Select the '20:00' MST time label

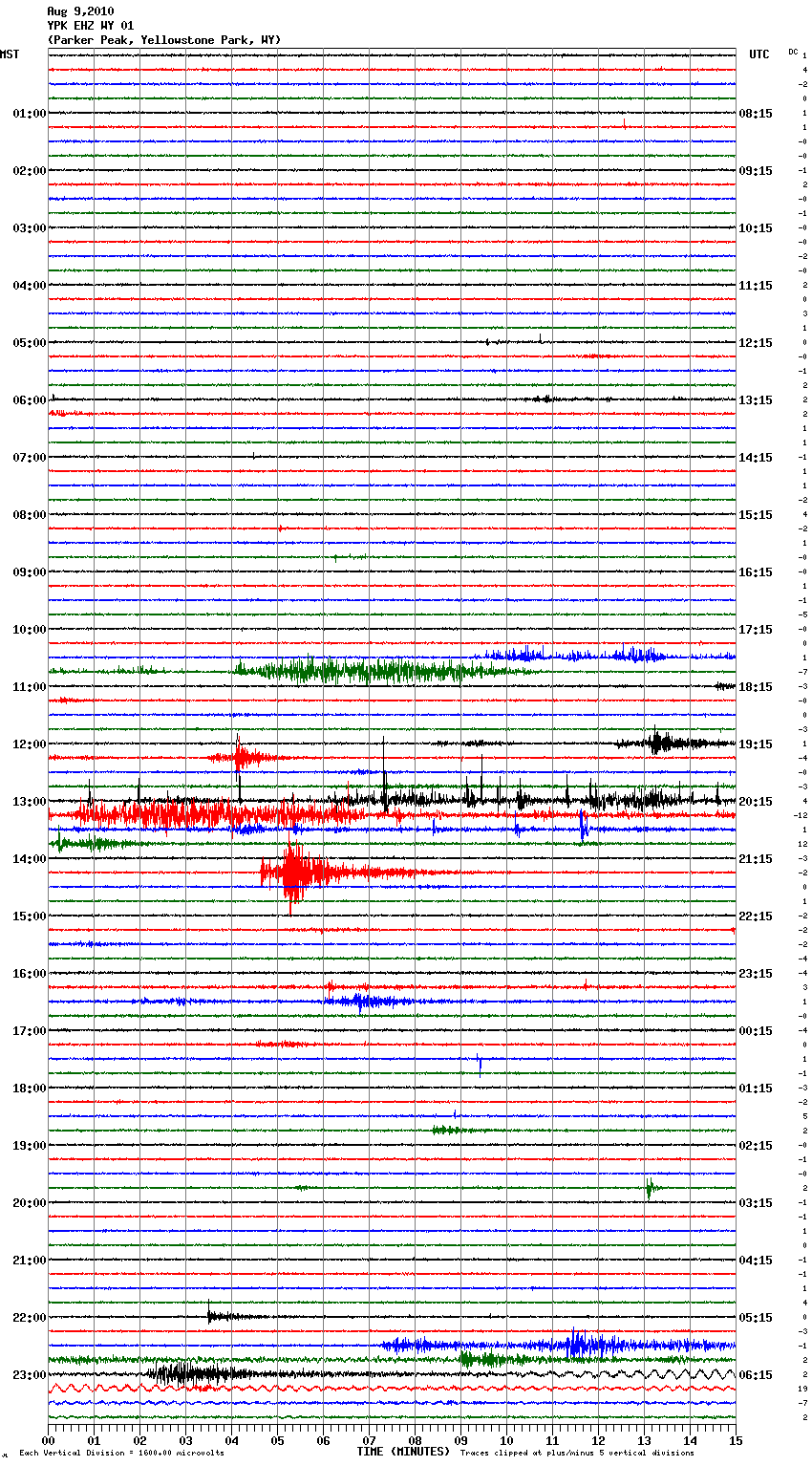pos(30,1203)
